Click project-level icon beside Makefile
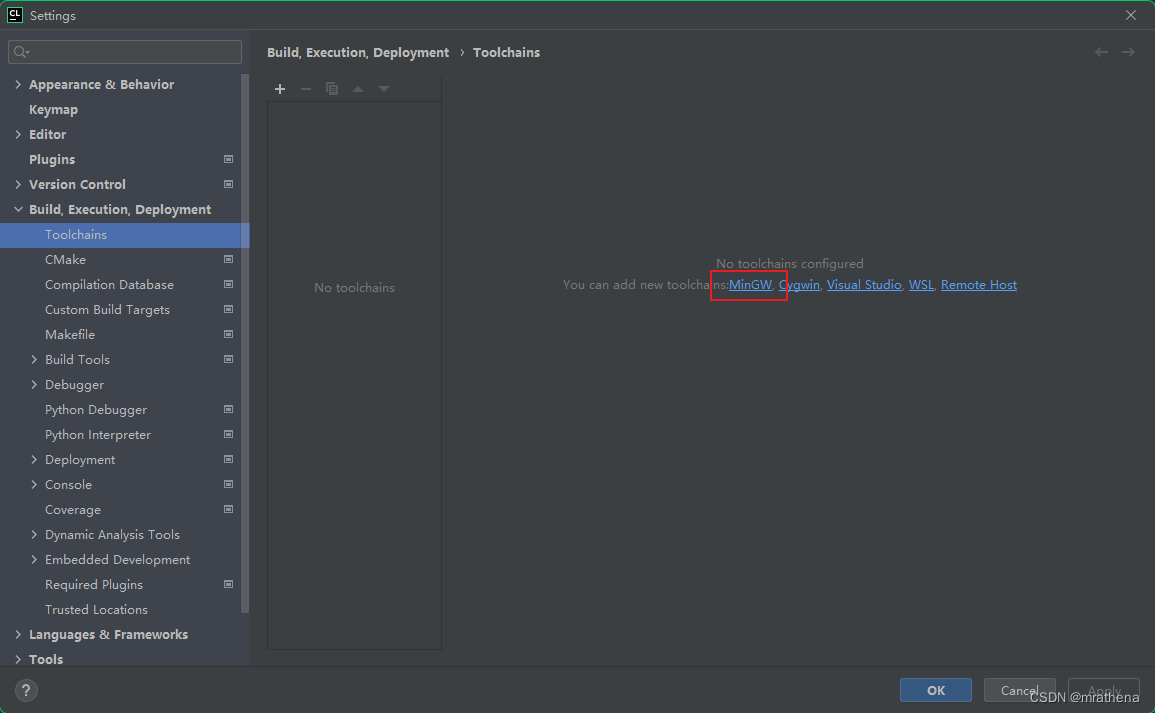The image size is (1155, 713). [228, 334]
